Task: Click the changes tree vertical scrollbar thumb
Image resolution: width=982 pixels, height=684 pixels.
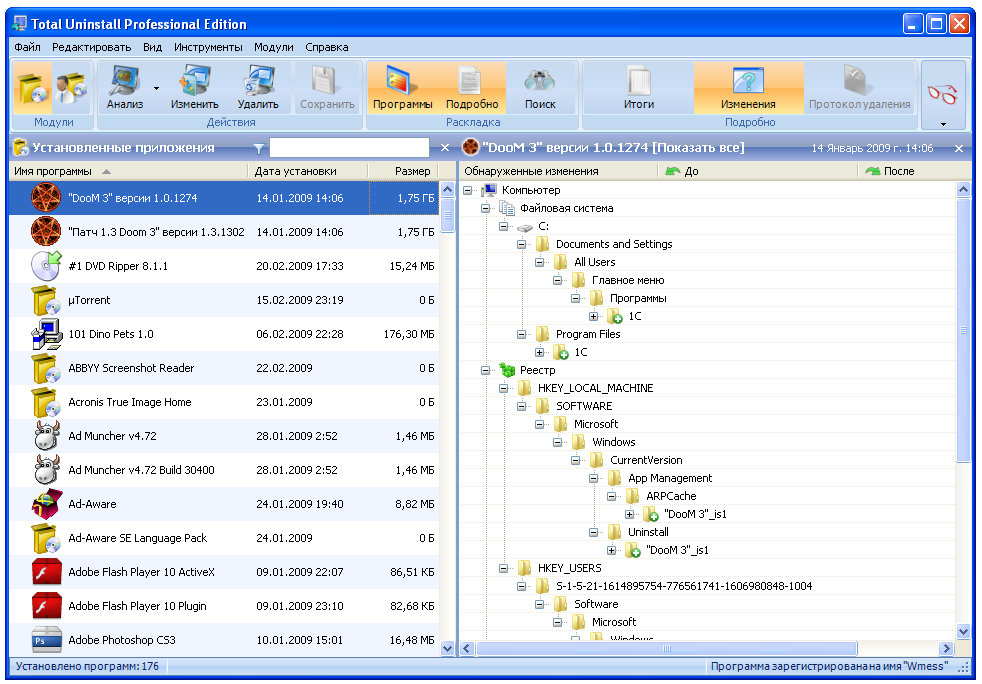Action: click(x=963, y=330)
